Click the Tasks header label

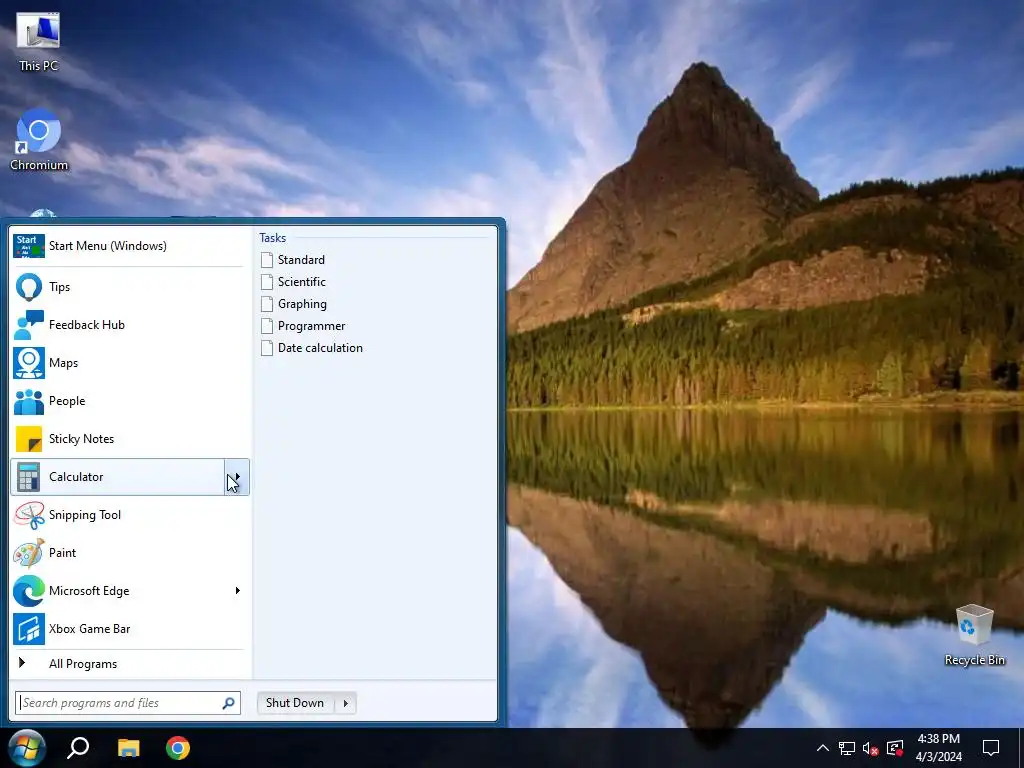coord(272,238)
